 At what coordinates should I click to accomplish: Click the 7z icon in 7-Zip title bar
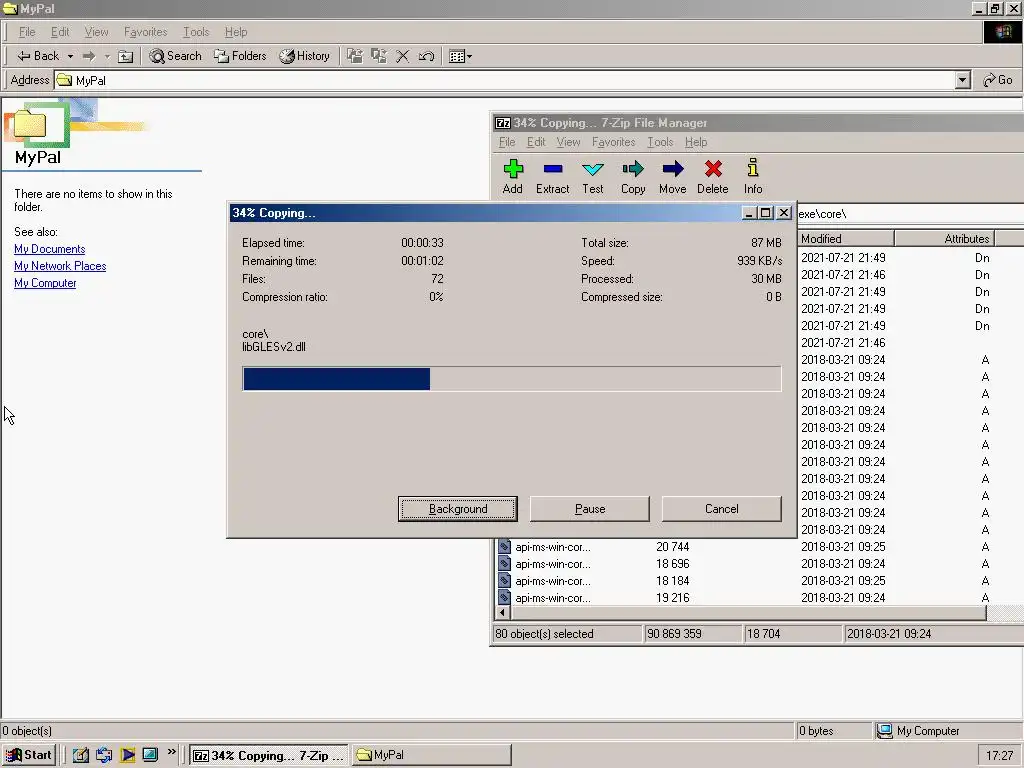pos(502,123)
